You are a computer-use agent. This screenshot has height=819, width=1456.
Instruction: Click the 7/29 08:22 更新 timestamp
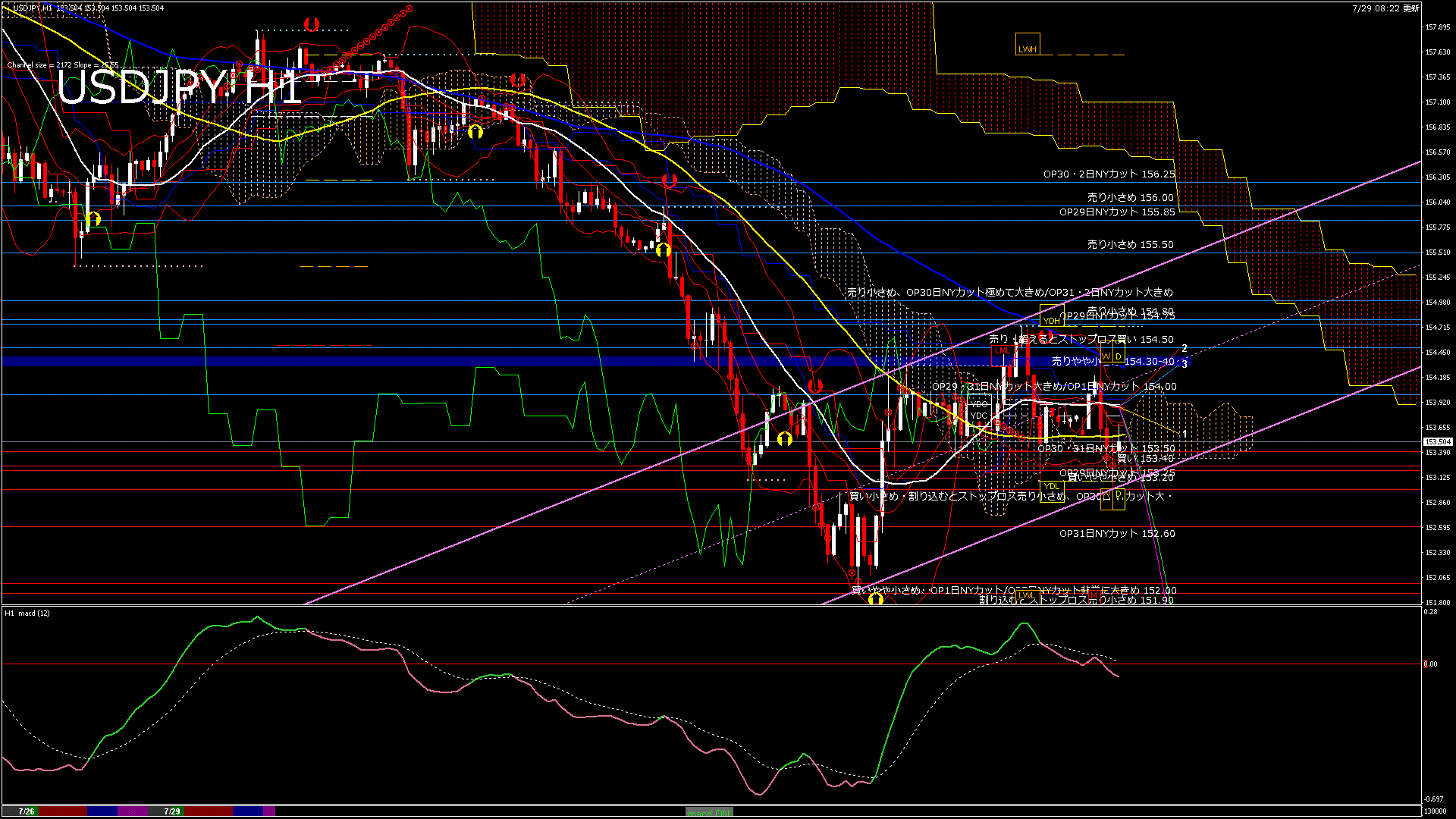click(1385, 8)
